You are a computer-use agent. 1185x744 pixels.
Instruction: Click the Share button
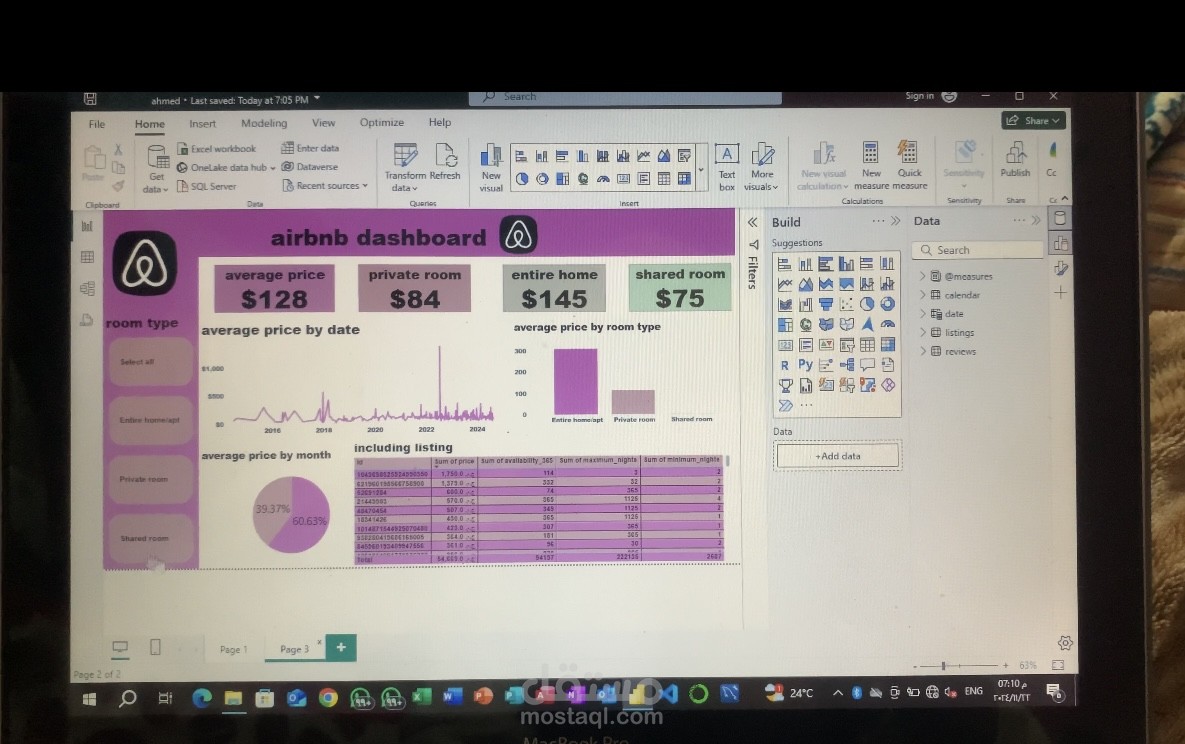[1035, 120]
